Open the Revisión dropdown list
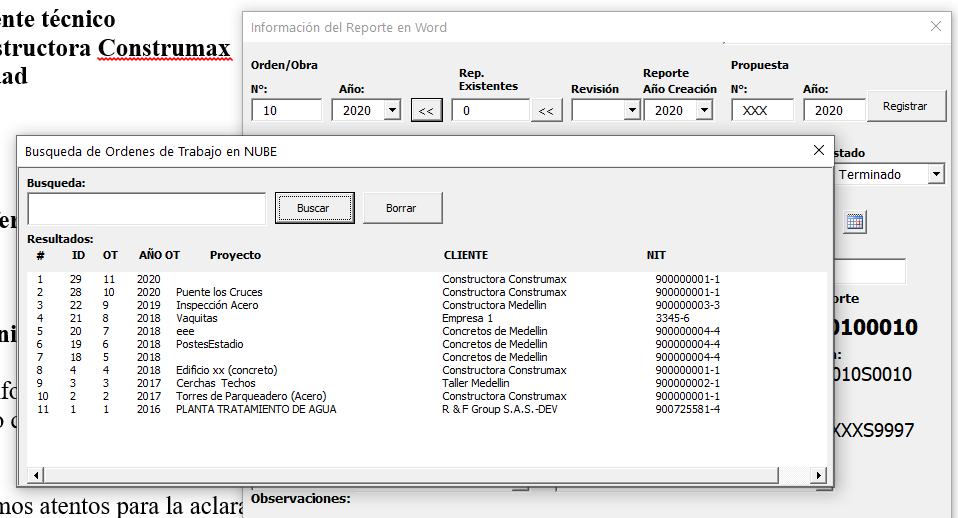The width and height of the screenshot is (958, 518). click(631, 111)
